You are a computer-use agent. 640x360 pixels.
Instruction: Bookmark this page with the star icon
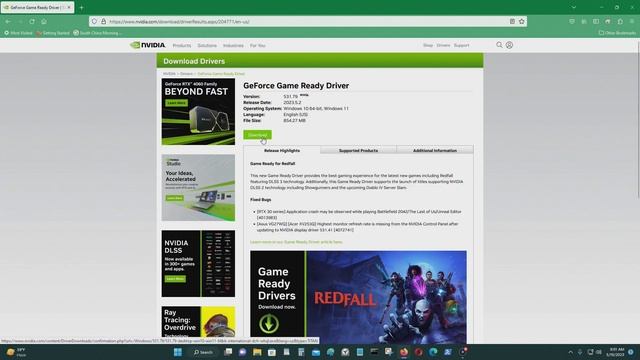(522, 21)
